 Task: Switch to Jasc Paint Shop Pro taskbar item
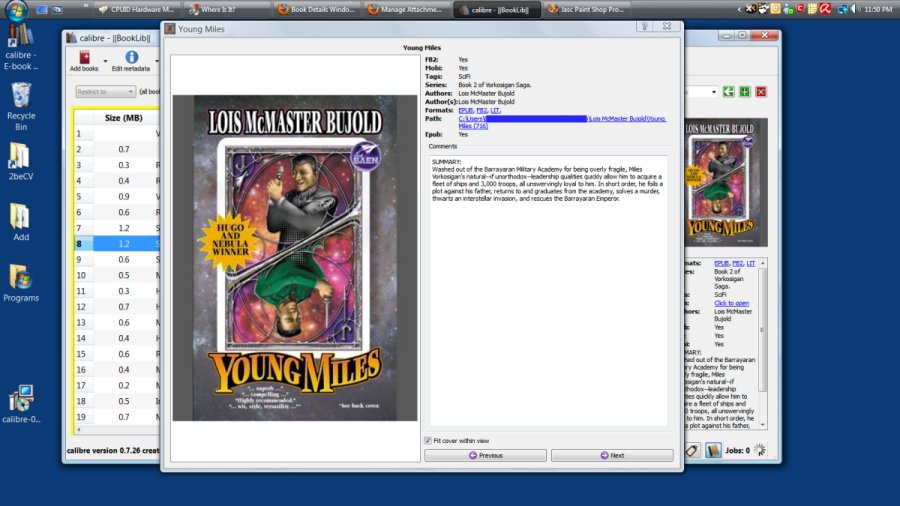click(587, 9)
